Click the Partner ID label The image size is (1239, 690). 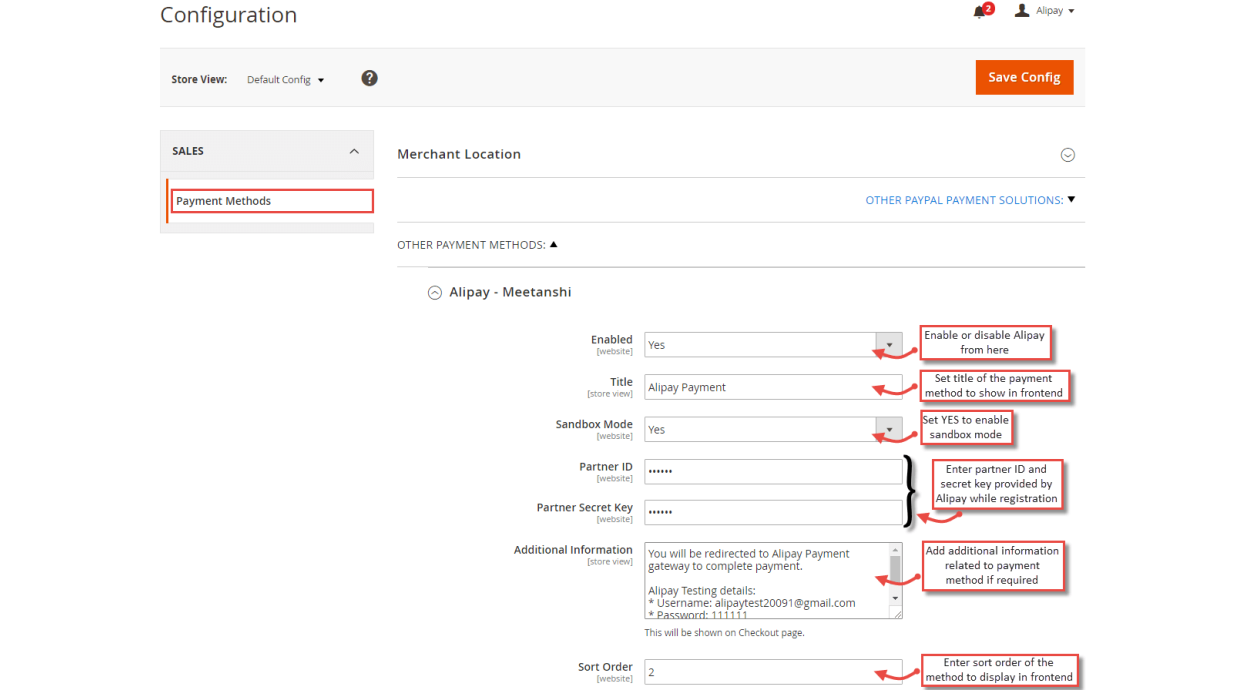click(x=606, y=467)
